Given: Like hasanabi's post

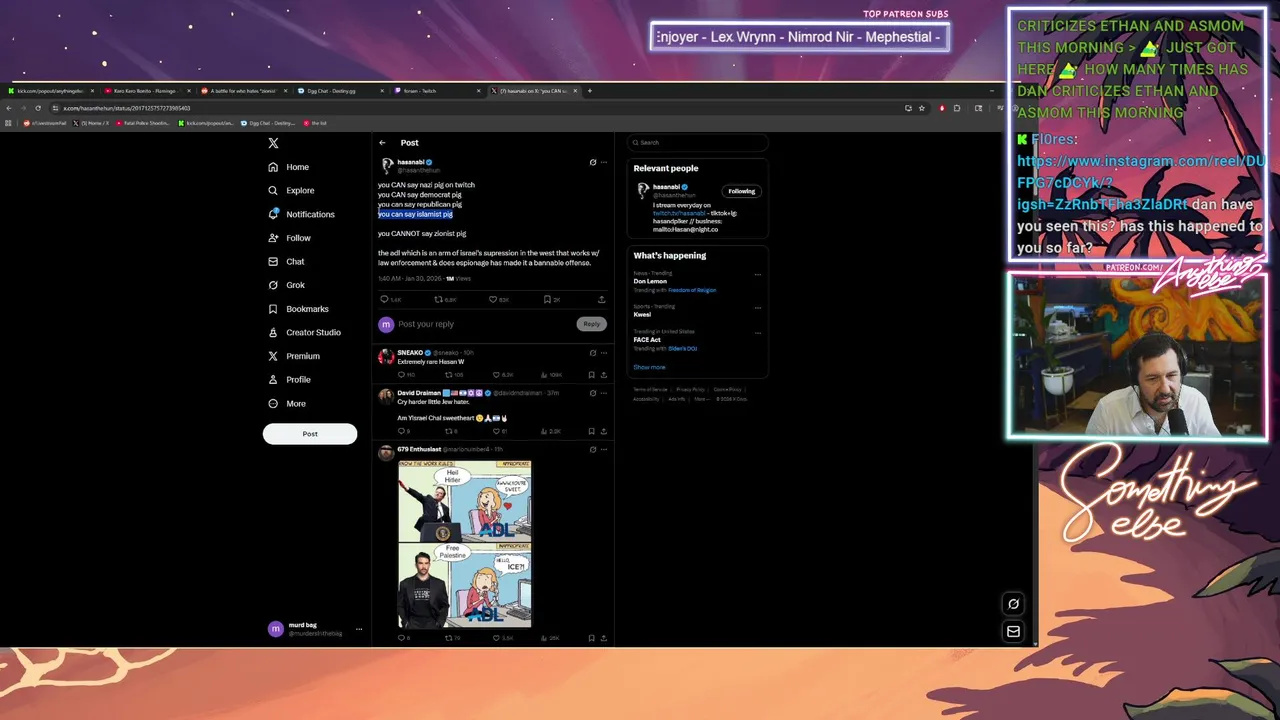Looking at the screenshot, I should tap(493, 299).
